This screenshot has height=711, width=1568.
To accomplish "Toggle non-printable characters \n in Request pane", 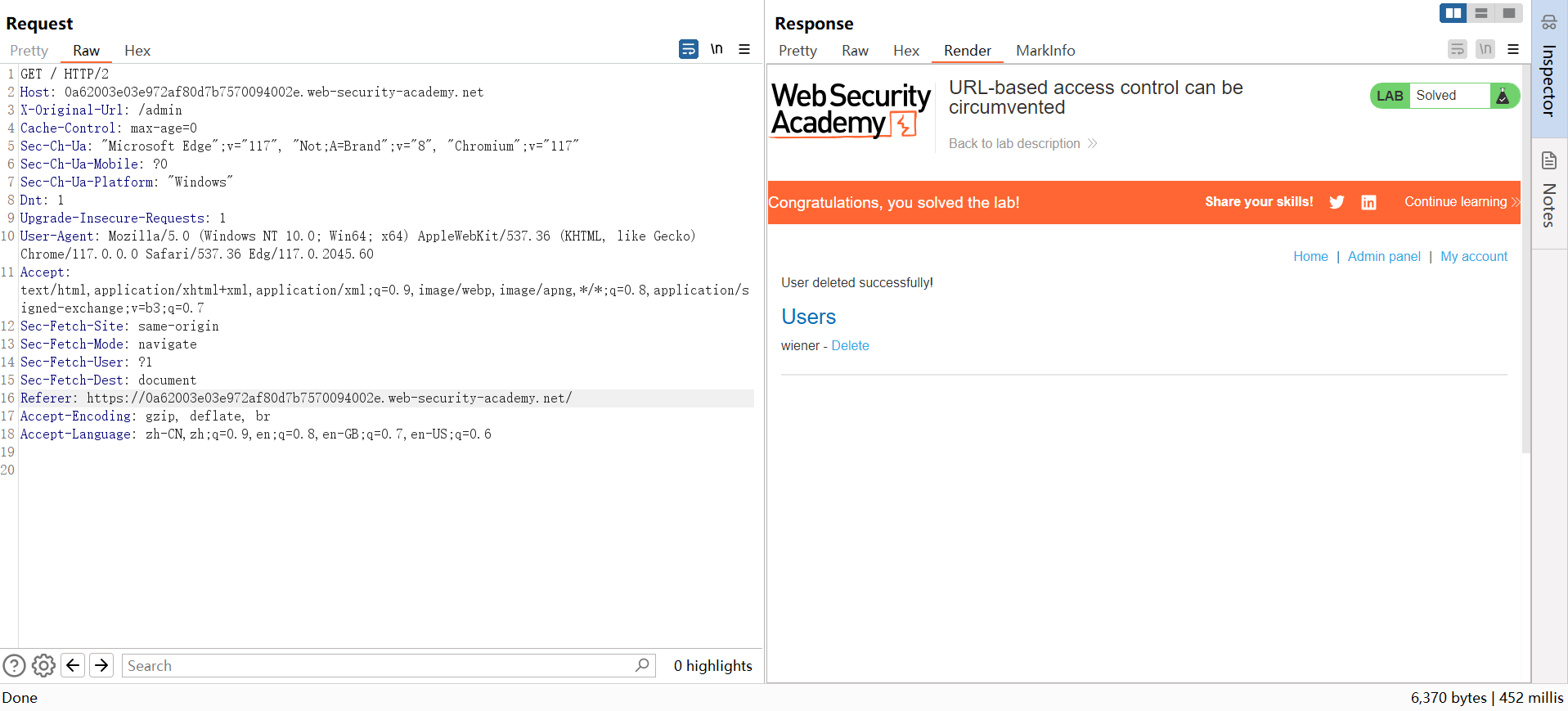I will (717, 49).
